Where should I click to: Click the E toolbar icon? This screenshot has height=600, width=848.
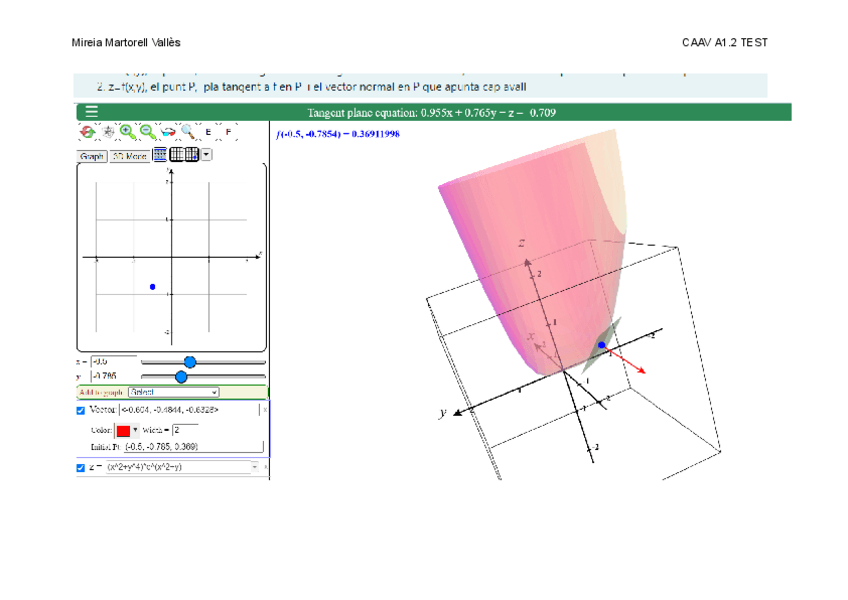click(x=208, y=132)
